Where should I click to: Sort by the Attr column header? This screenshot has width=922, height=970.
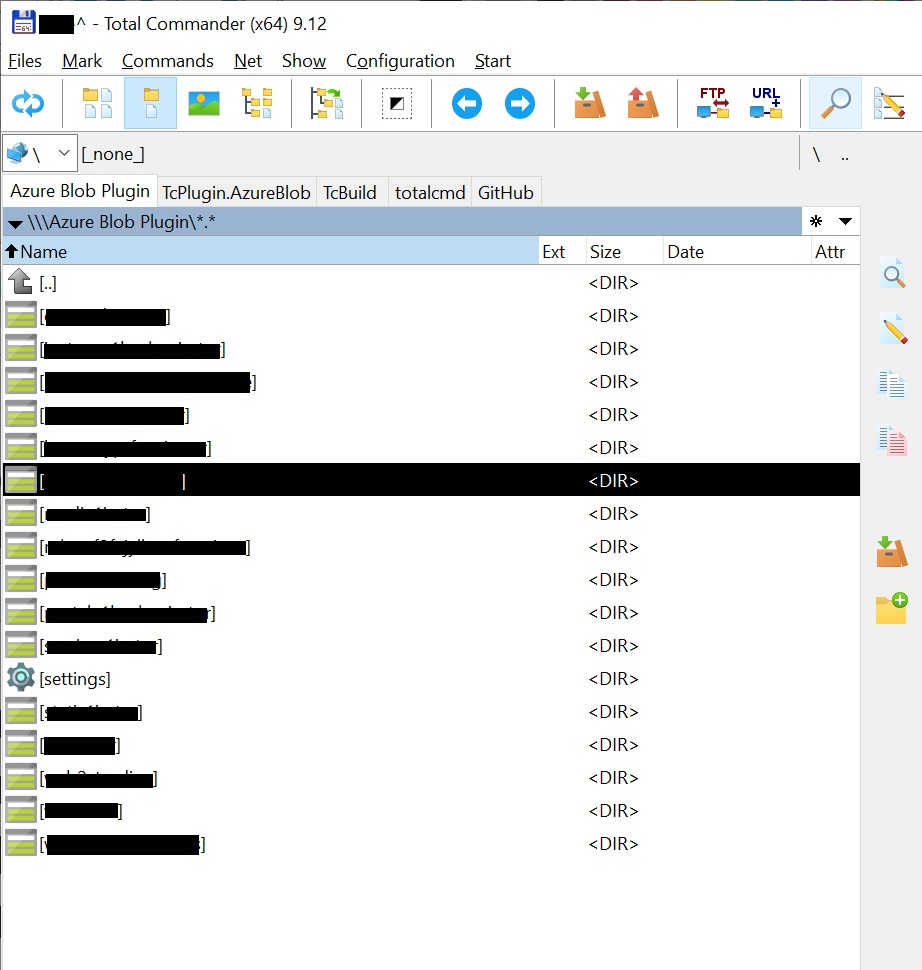pos(835,252)
